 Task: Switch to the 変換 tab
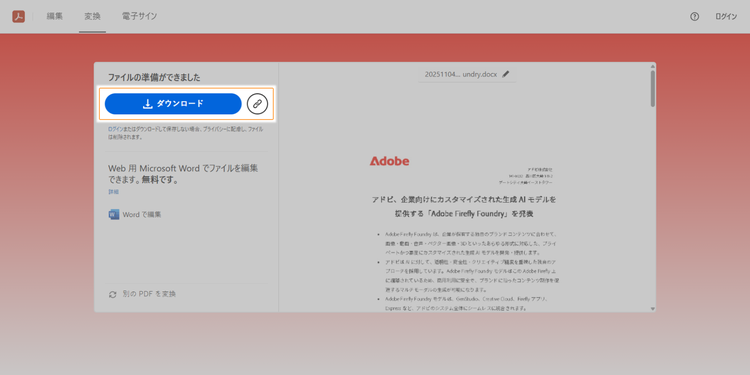92,16
